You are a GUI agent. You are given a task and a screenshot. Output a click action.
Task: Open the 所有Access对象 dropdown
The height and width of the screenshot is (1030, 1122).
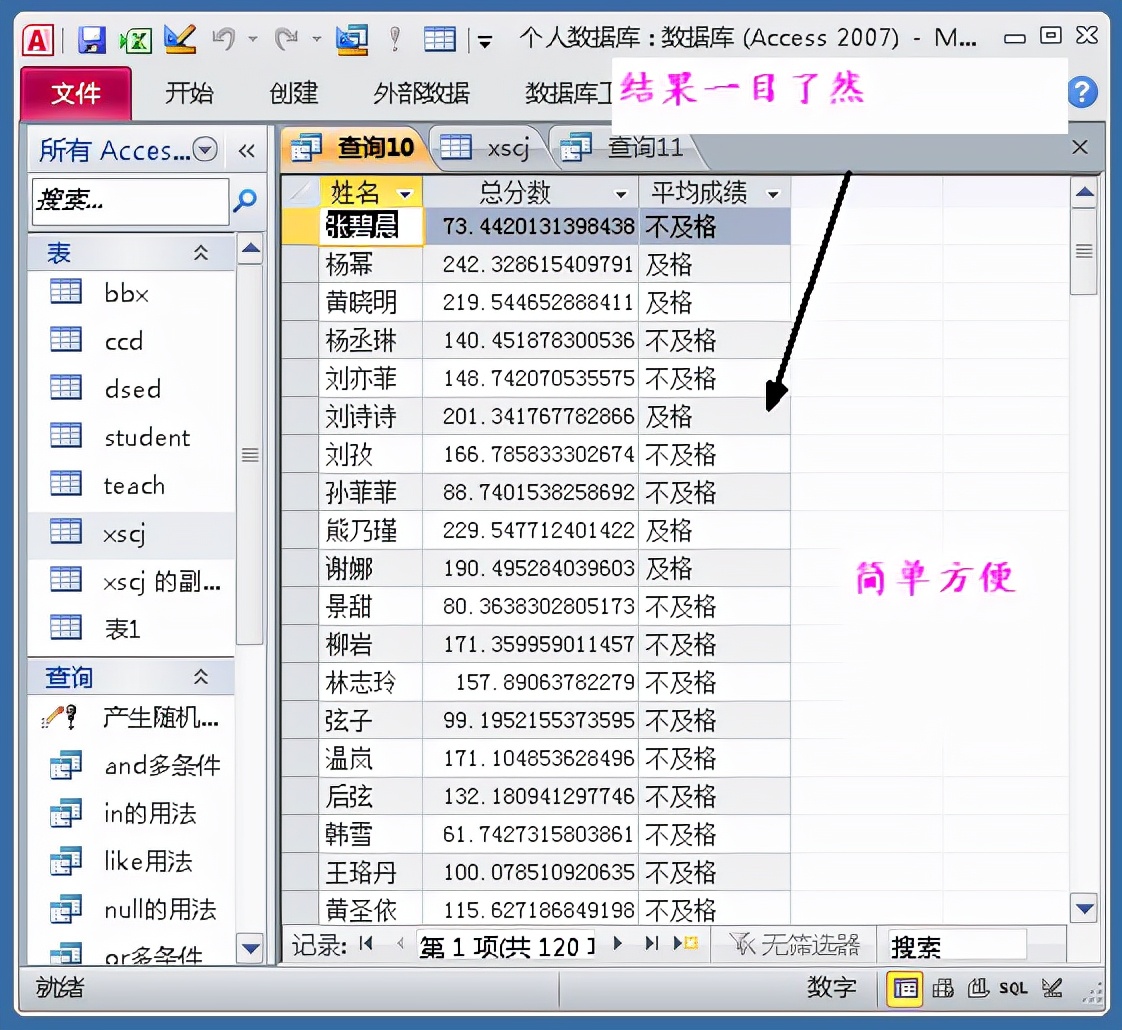pos(205,149)
